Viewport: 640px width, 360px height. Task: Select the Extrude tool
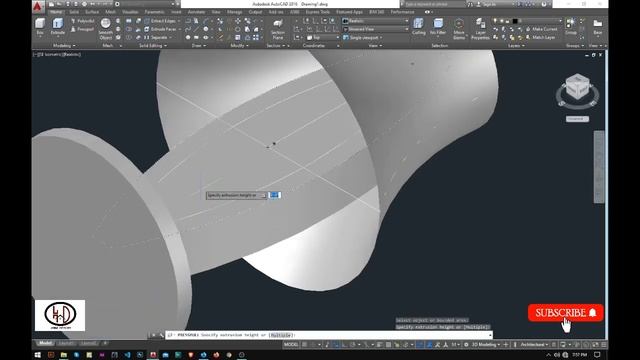(x=58, y=27)
